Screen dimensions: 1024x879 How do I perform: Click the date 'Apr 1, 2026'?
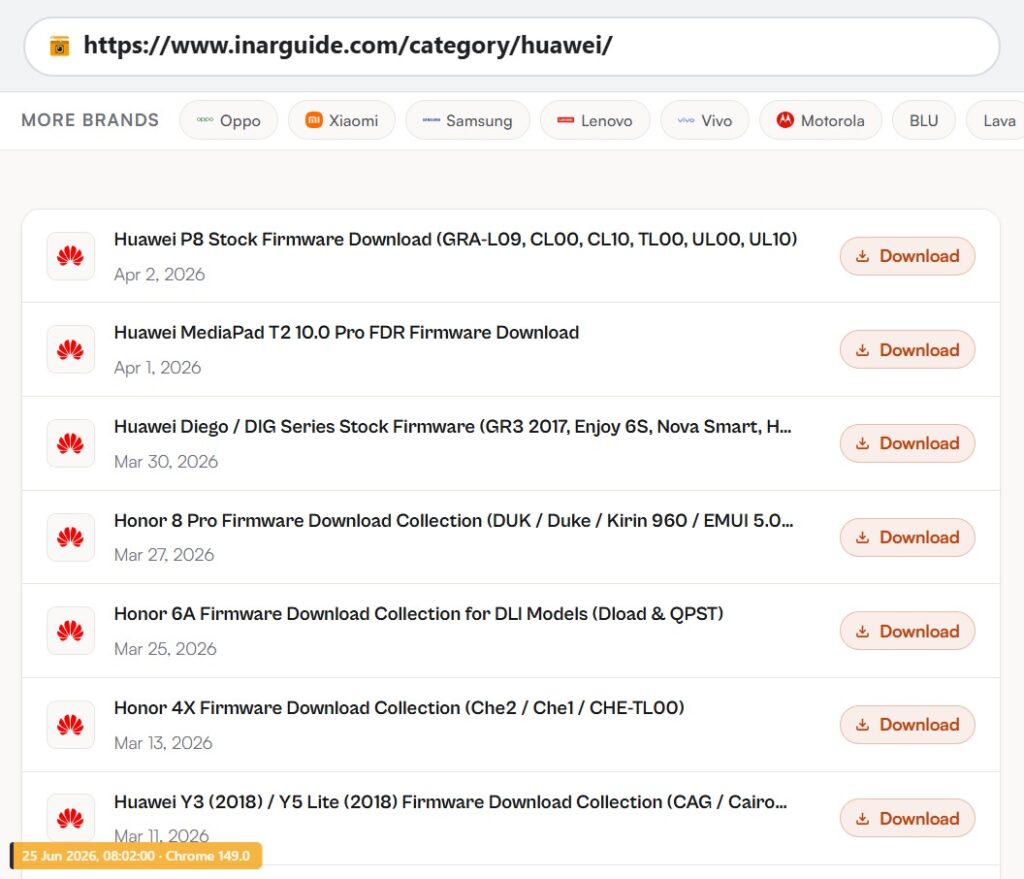pos(157,368)
